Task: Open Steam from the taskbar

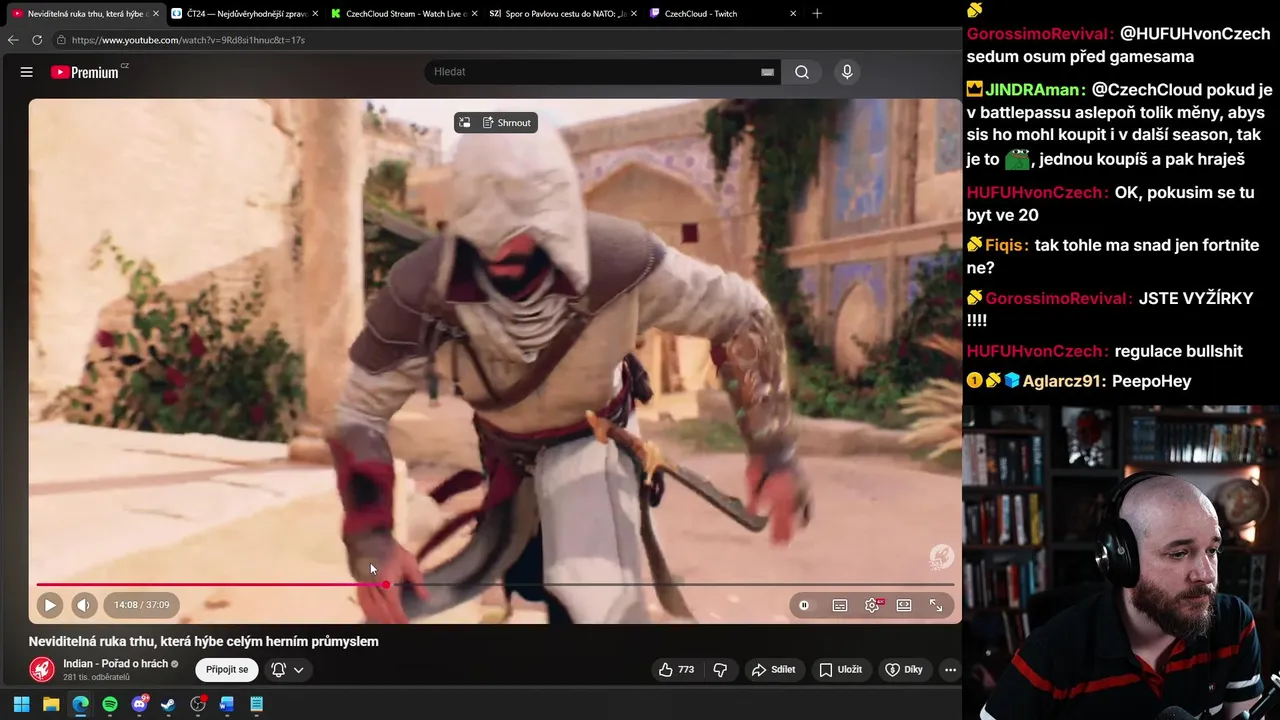Action: click(x=168, y=704)
